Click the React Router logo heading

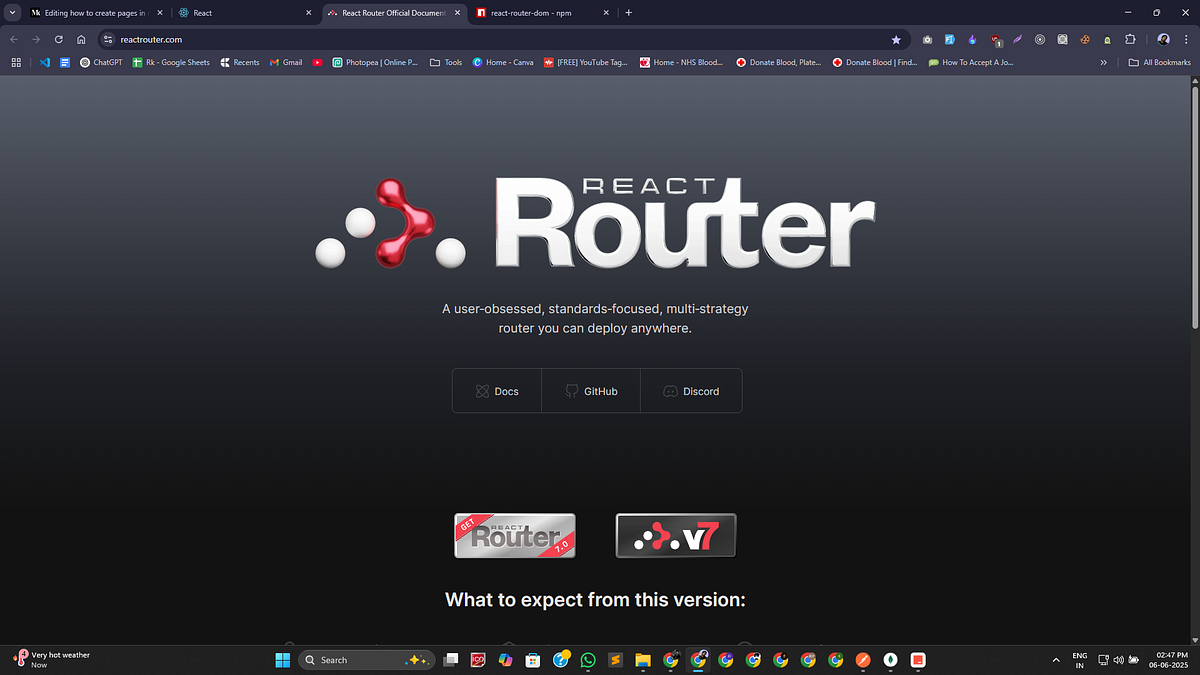pos(596,223)
